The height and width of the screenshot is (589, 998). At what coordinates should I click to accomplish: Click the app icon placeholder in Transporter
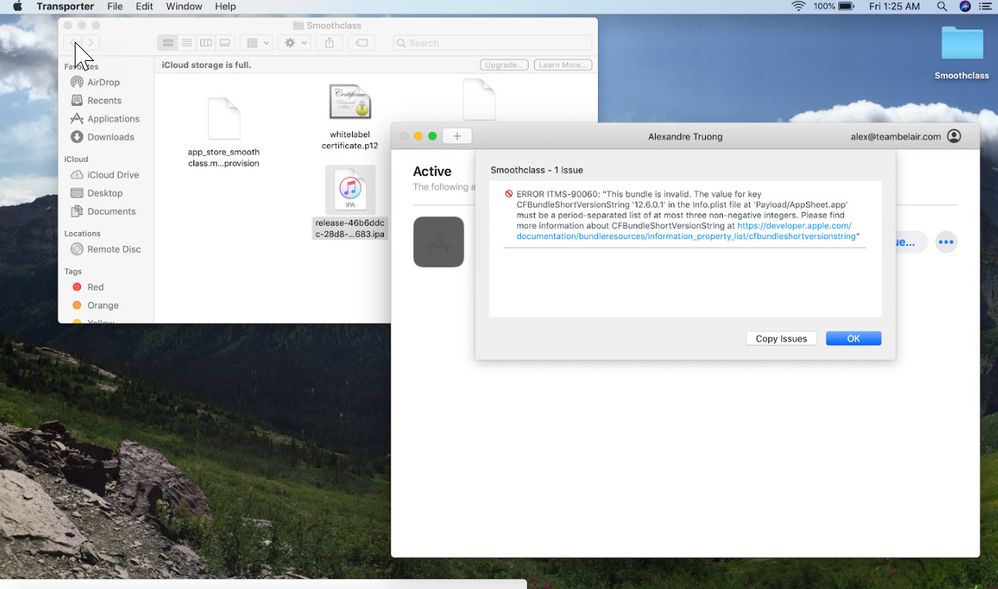click(x=439, y=242)
